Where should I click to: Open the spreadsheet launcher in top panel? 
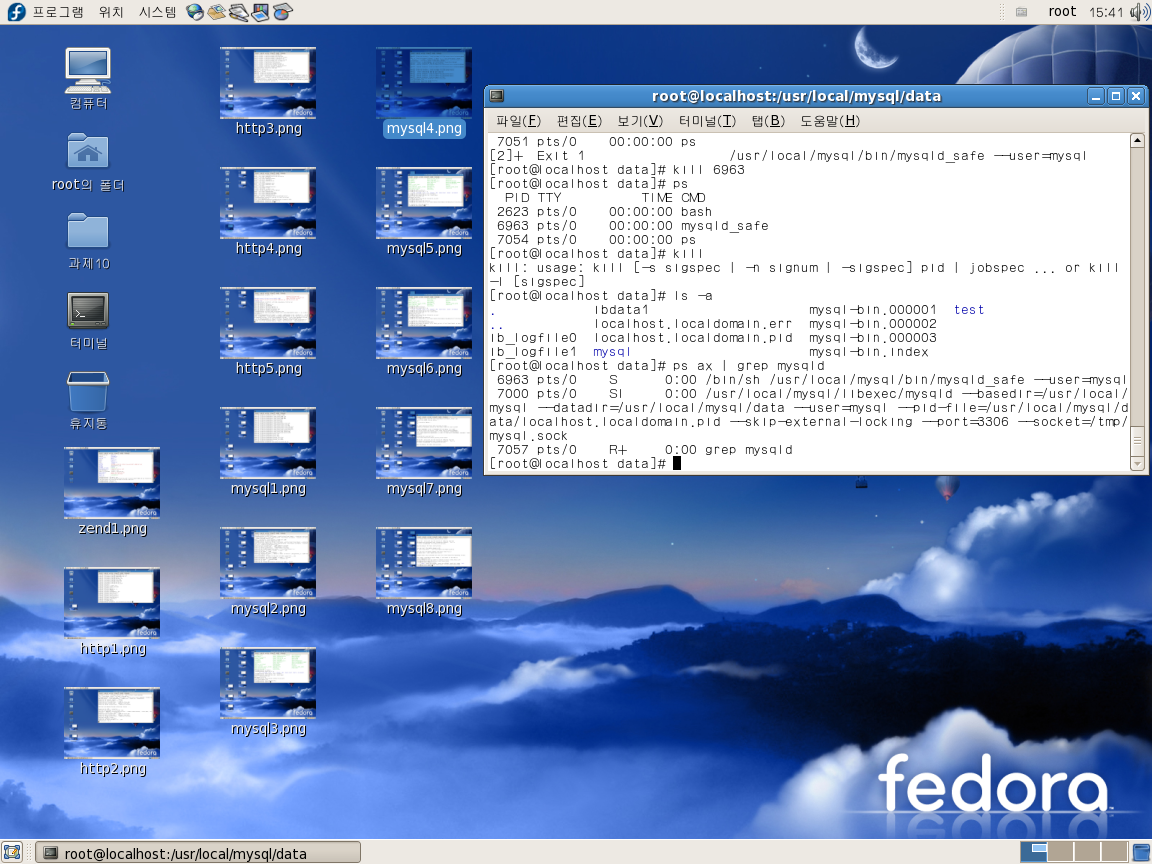pos(283,12)
